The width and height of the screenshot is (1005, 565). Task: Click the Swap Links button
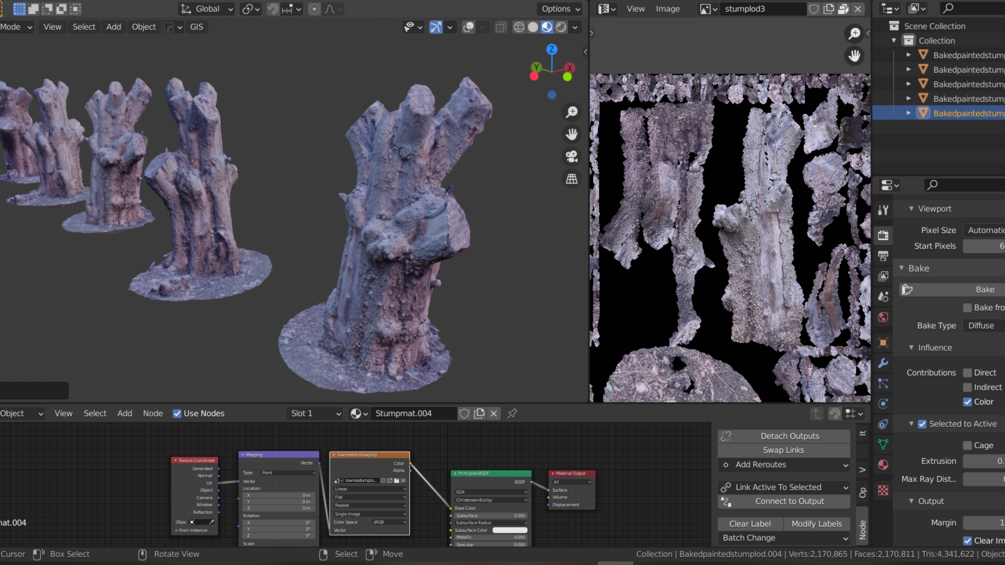click(783, 450)
